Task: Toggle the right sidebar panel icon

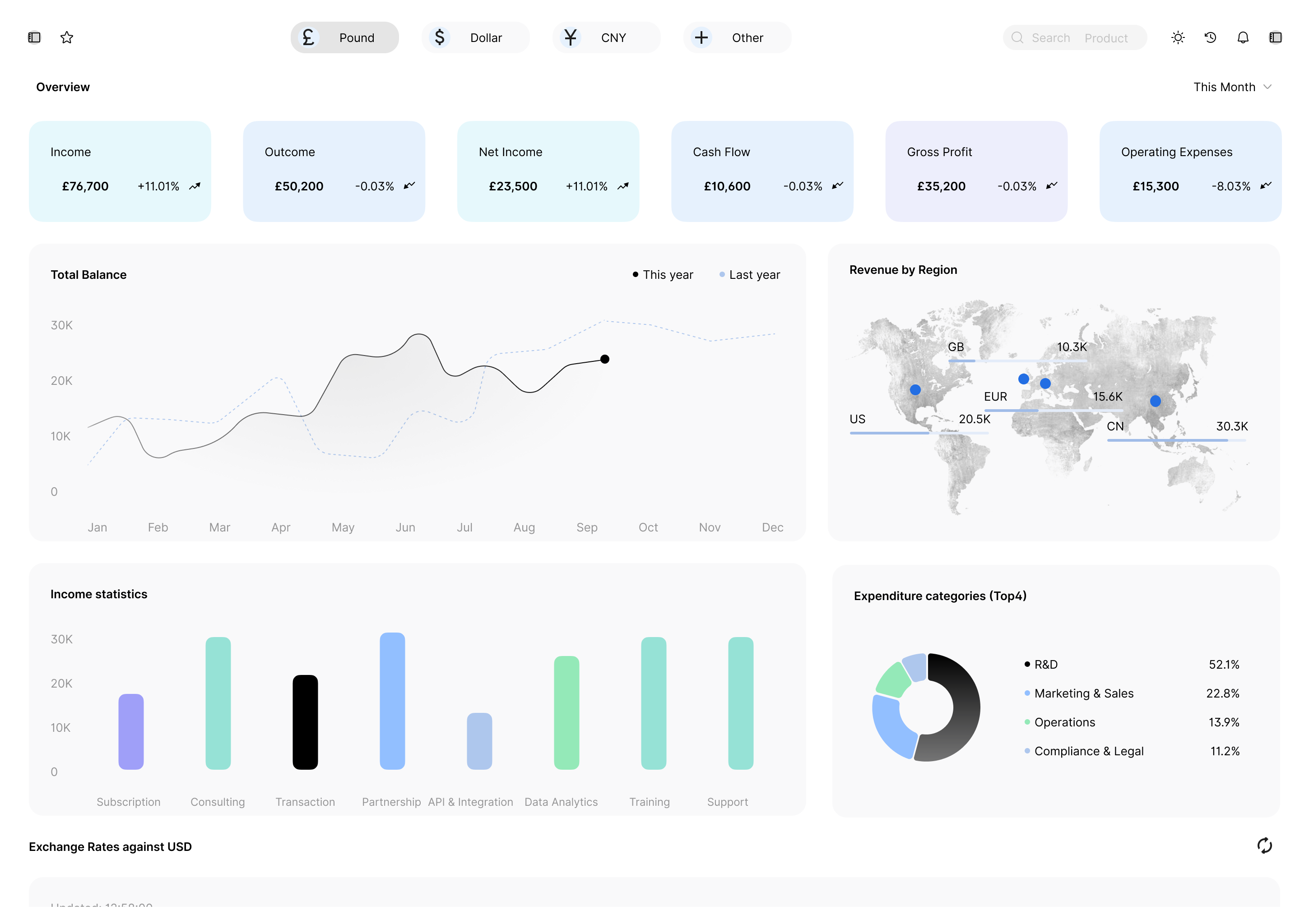Action: [1275, 37]
